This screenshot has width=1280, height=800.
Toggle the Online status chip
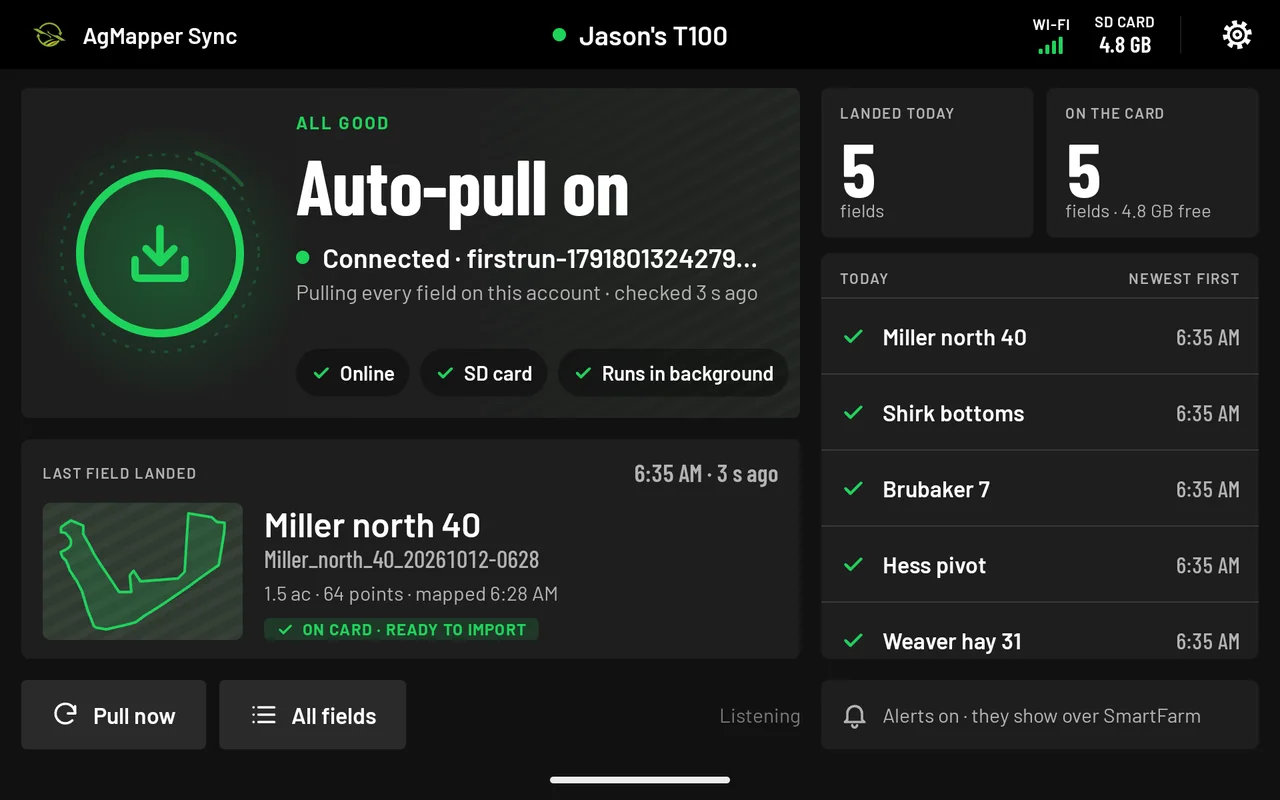[x=353, y=373]
